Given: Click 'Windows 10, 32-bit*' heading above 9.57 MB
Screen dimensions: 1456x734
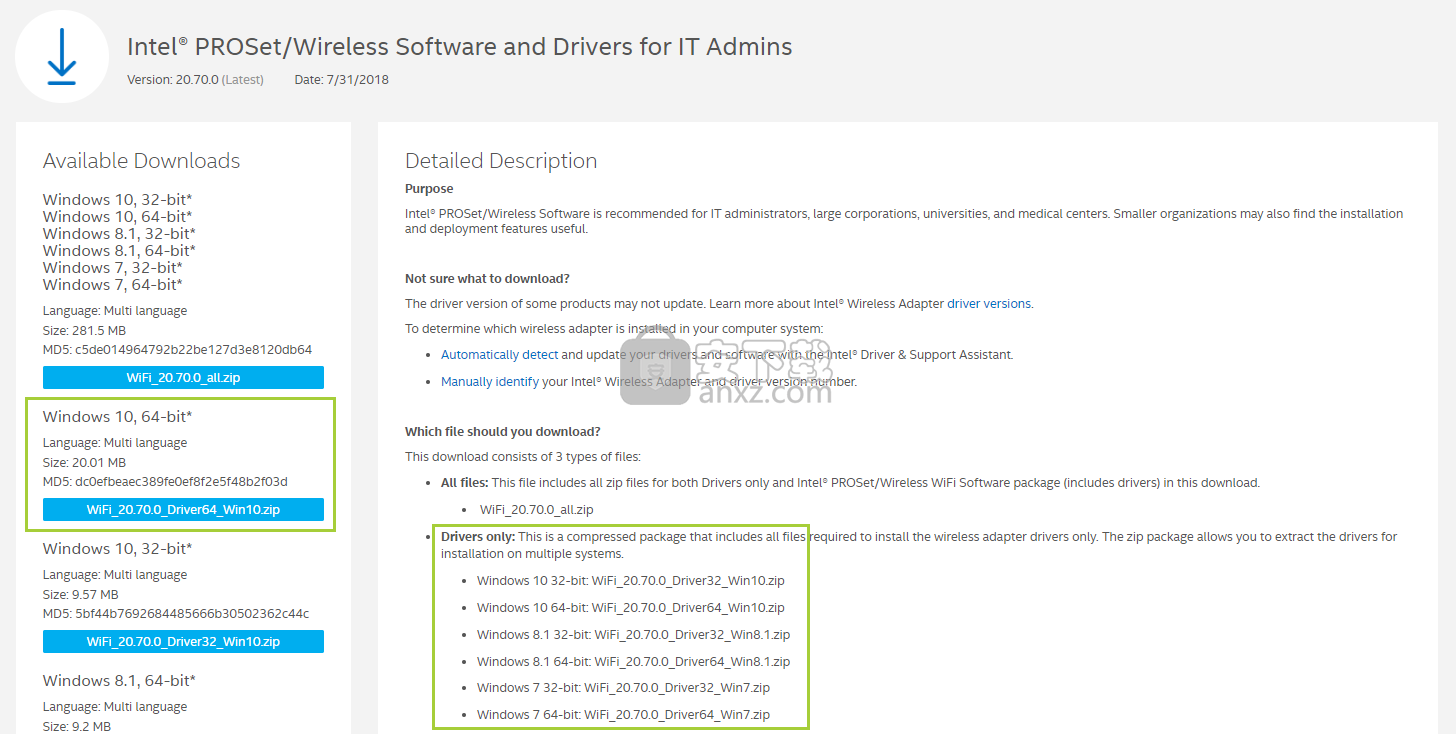Looking at the screenshot, I should click(118, 548).
